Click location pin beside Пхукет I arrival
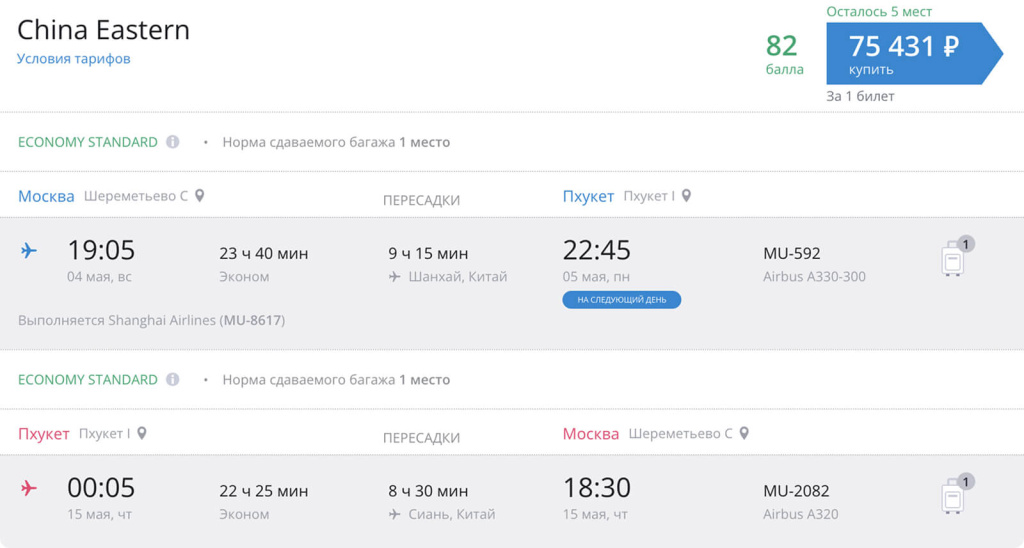Screen dimensions: 1024x548 tap(686, 195)
